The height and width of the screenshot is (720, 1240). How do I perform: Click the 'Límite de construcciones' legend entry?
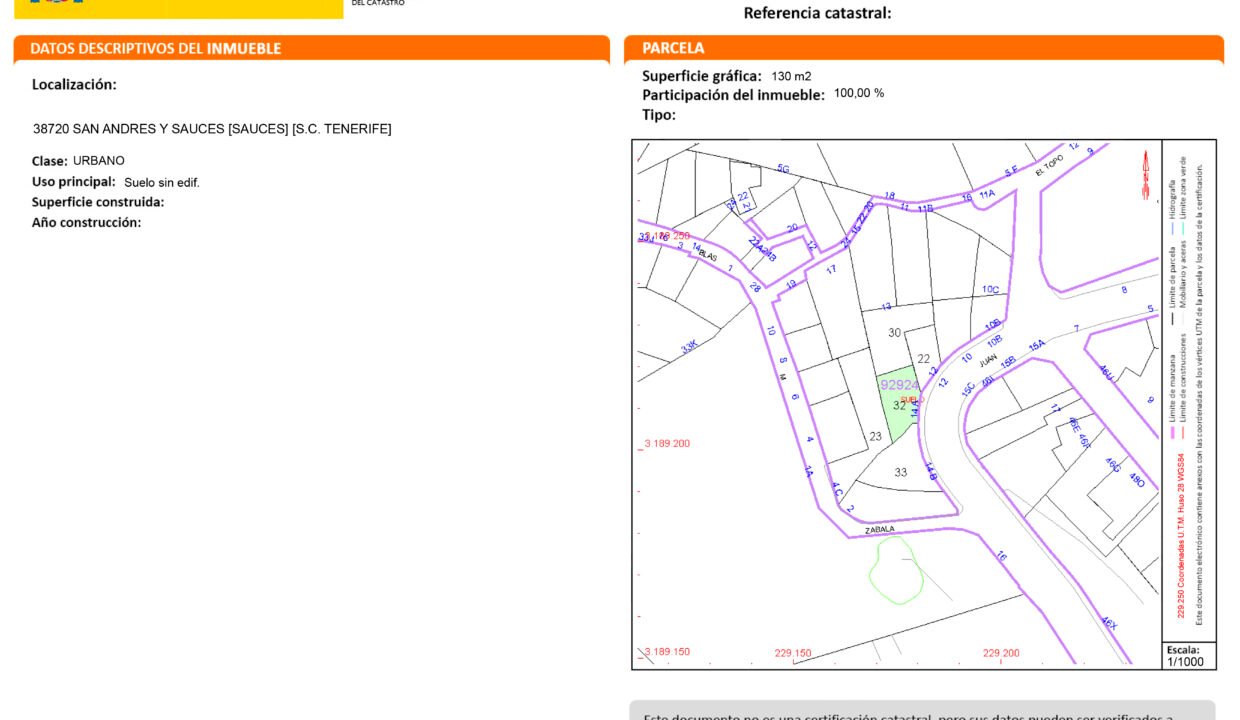(1184, 387)
